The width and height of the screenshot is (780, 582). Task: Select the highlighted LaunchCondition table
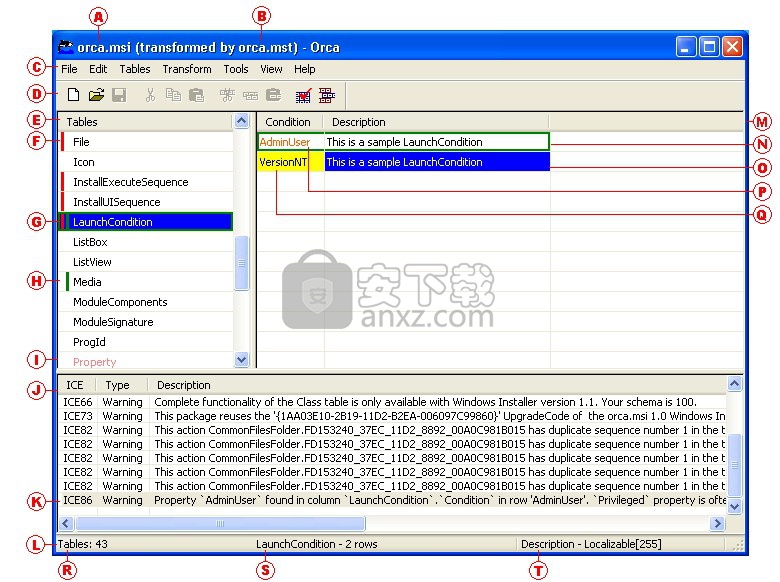pyautogui.click(x=146, y=222)
